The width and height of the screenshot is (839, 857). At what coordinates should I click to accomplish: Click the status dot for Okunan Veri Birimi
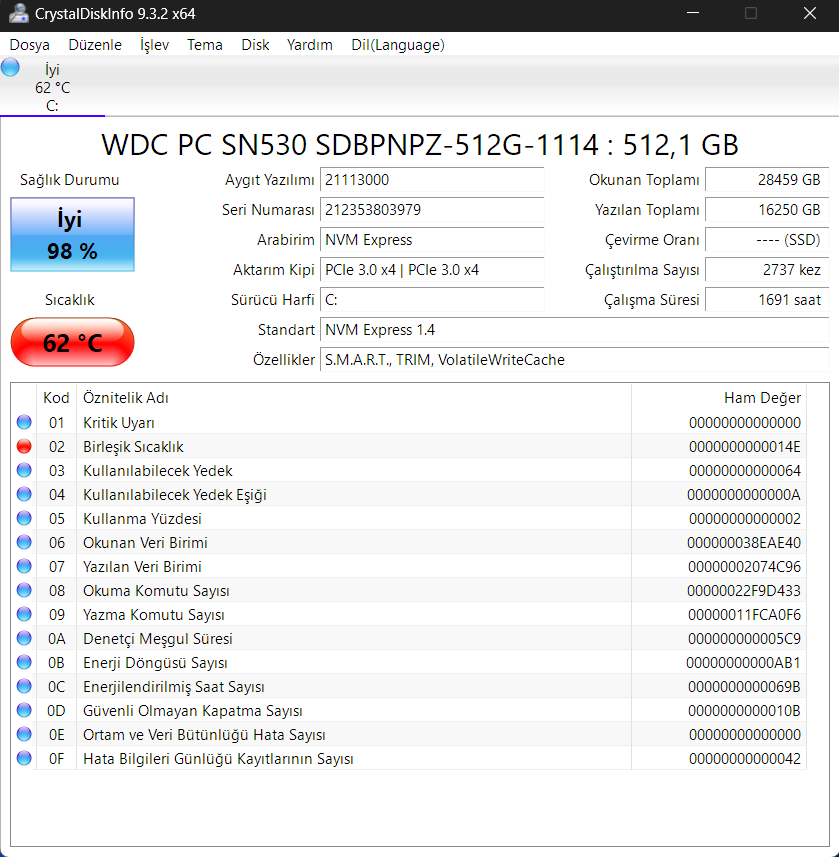click(24, 543)
